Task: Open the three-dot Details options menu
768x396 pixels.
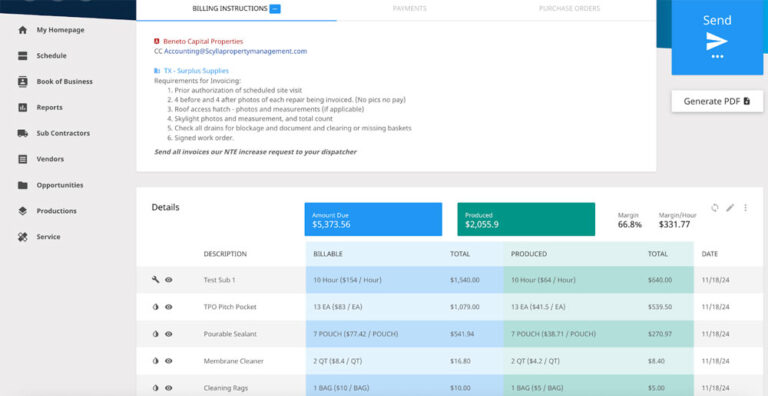Action: (745, 208)
